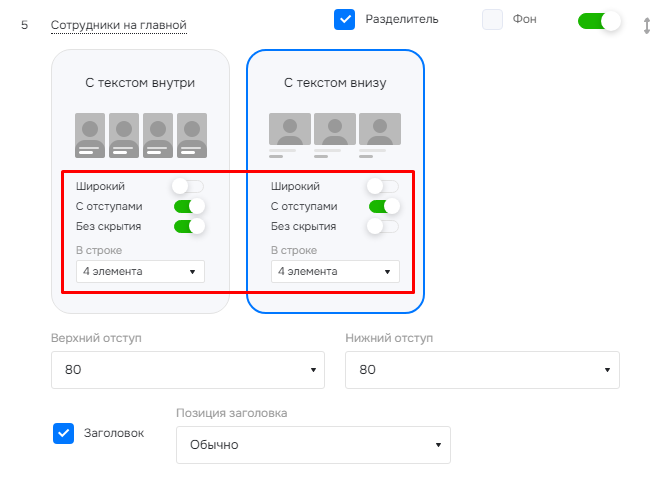Click the Разделитель label text
The width and height of the screenshot is (668, 486).
[x=401, y=19]
